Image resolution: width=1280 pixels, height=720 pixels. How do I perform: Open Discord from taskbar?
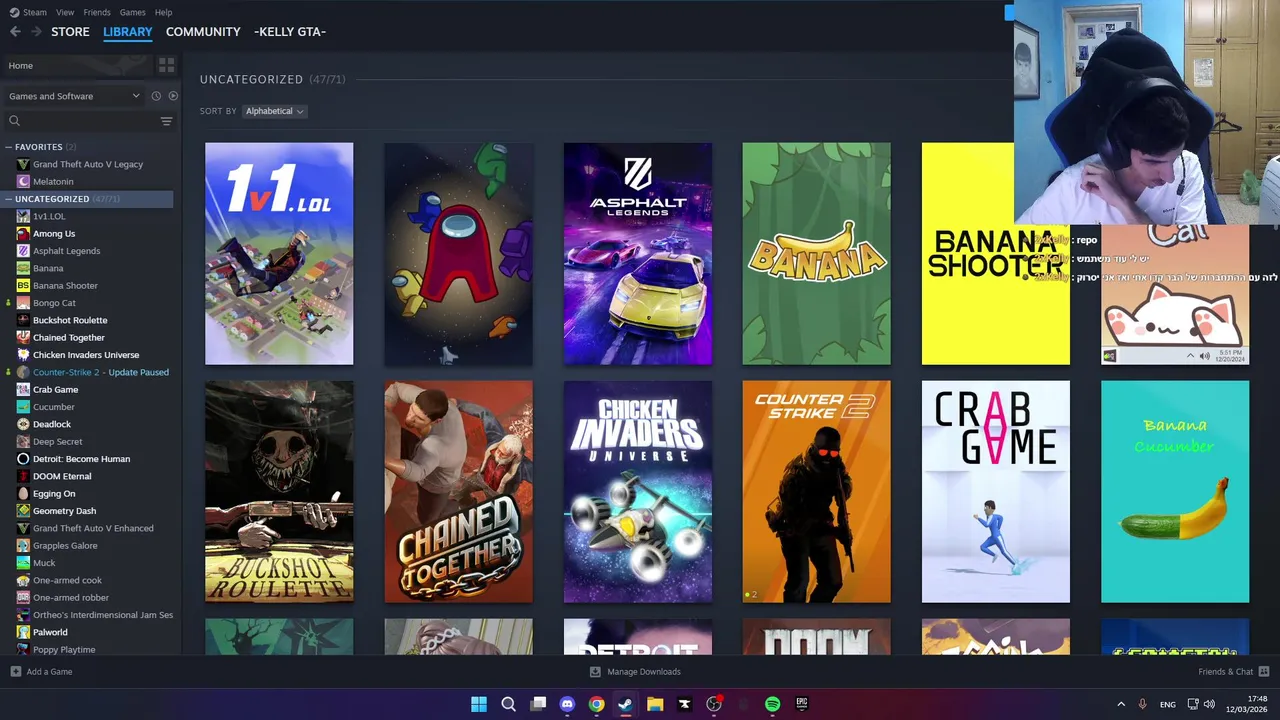click(567, 704)
